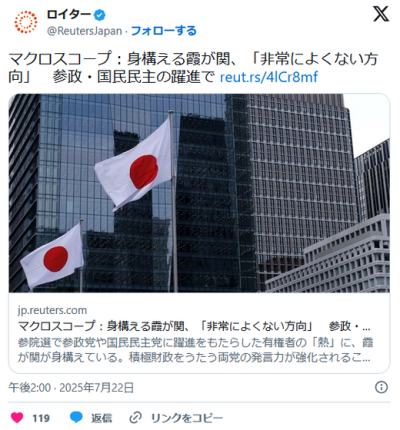This screenshot has height=430, width=400.
Task: Click the jp.reuters.com domain label
Action: pyautogui.click(x=52, y=310)
